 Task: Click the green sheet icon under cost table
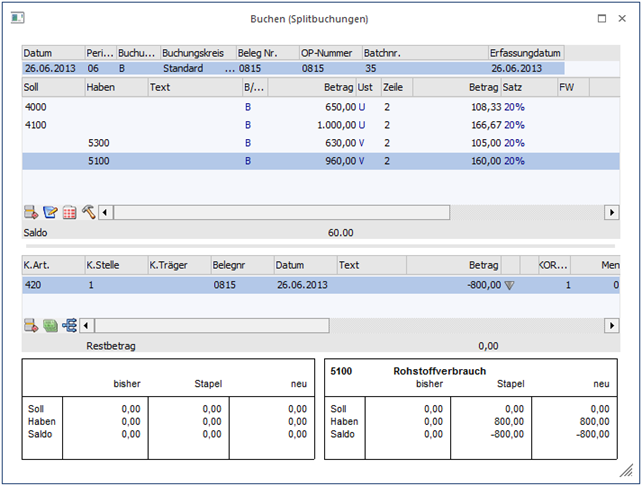(50, 326)
